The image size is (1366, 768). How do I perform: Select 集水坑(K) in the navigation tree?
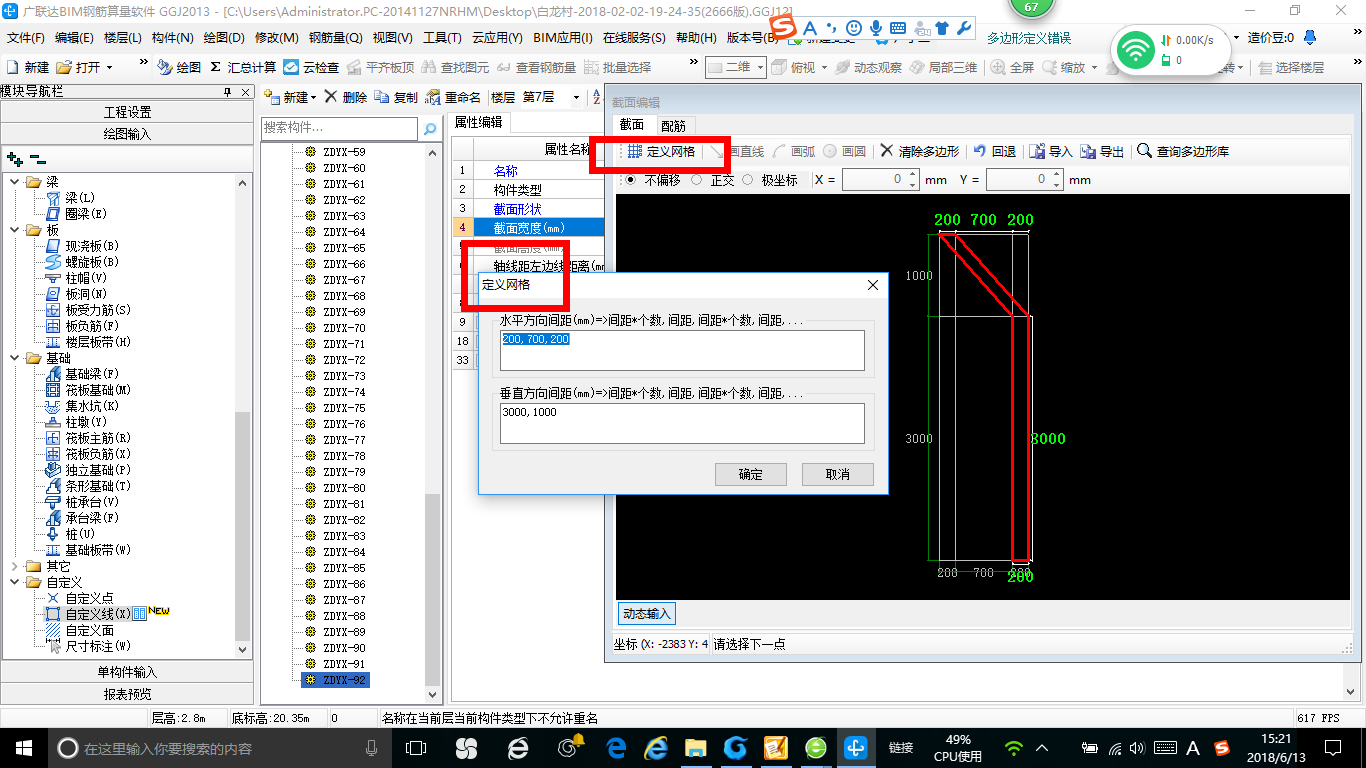(83, 406)
